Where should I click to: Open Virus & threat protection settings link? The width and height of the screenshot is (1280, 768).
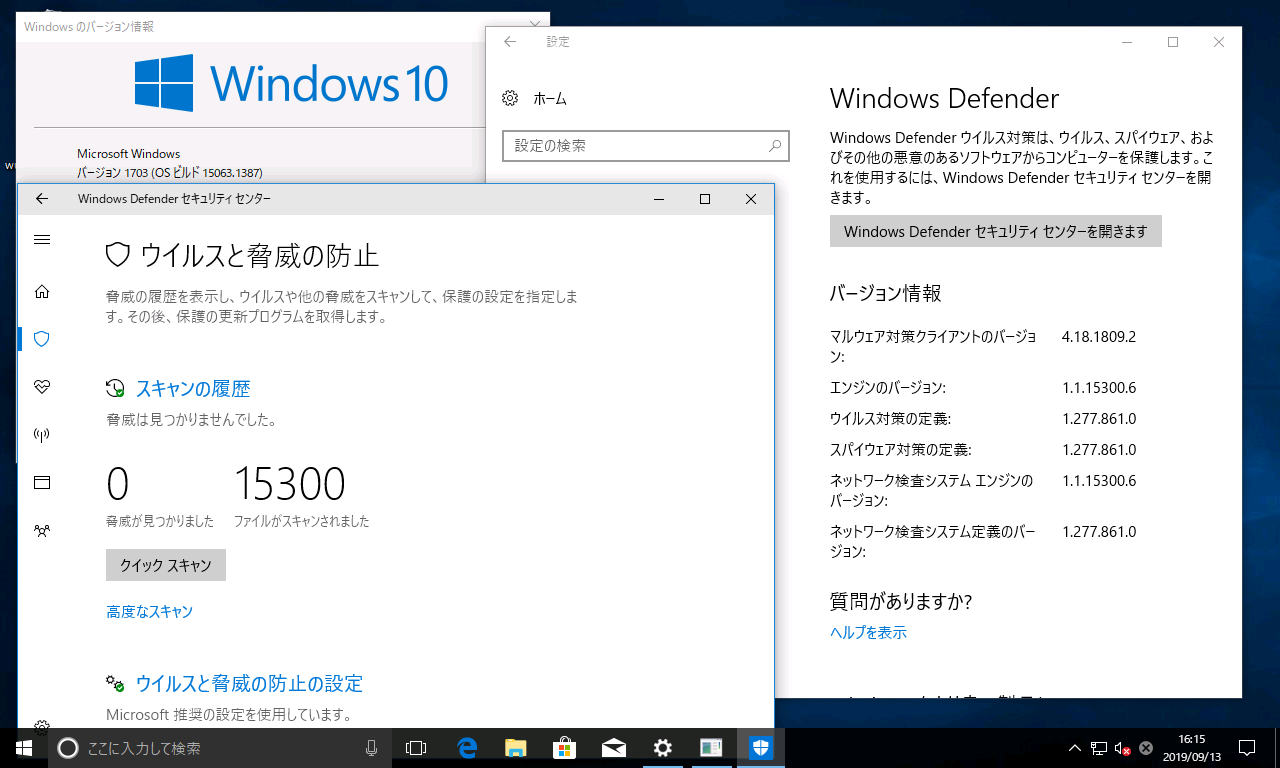pyautogui.click(x=249, y=684)
